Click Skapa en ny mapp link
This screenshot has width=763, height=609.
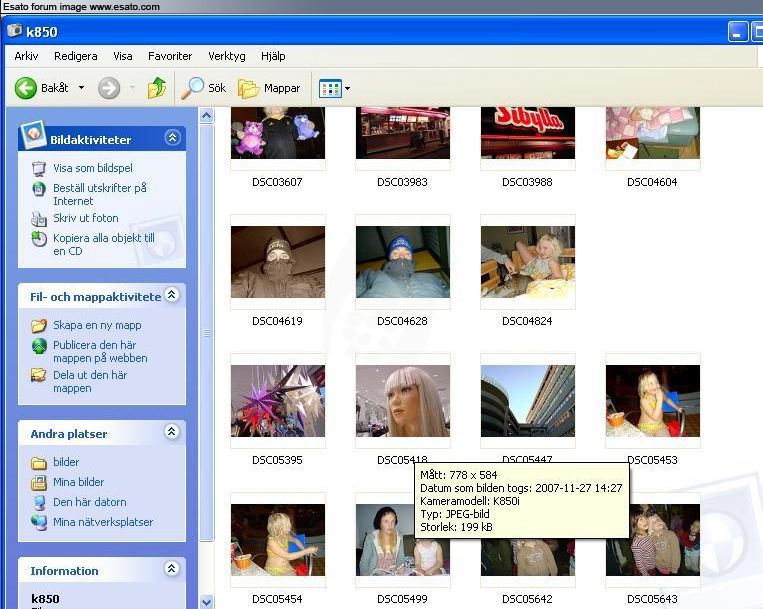97,325
